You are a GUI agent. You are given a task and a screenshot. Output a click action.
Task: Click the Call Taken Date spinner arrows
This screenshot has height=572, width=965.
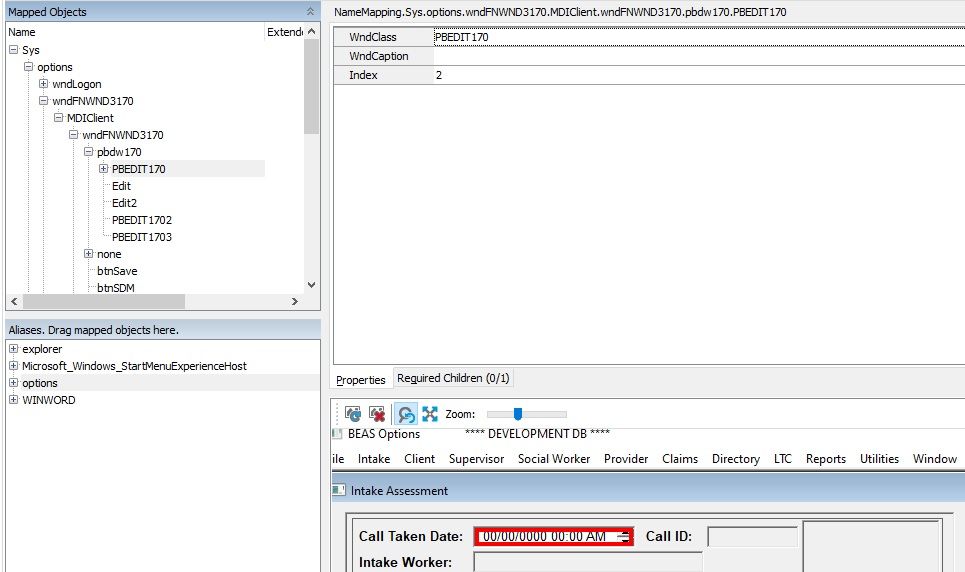tap(622, 537)
